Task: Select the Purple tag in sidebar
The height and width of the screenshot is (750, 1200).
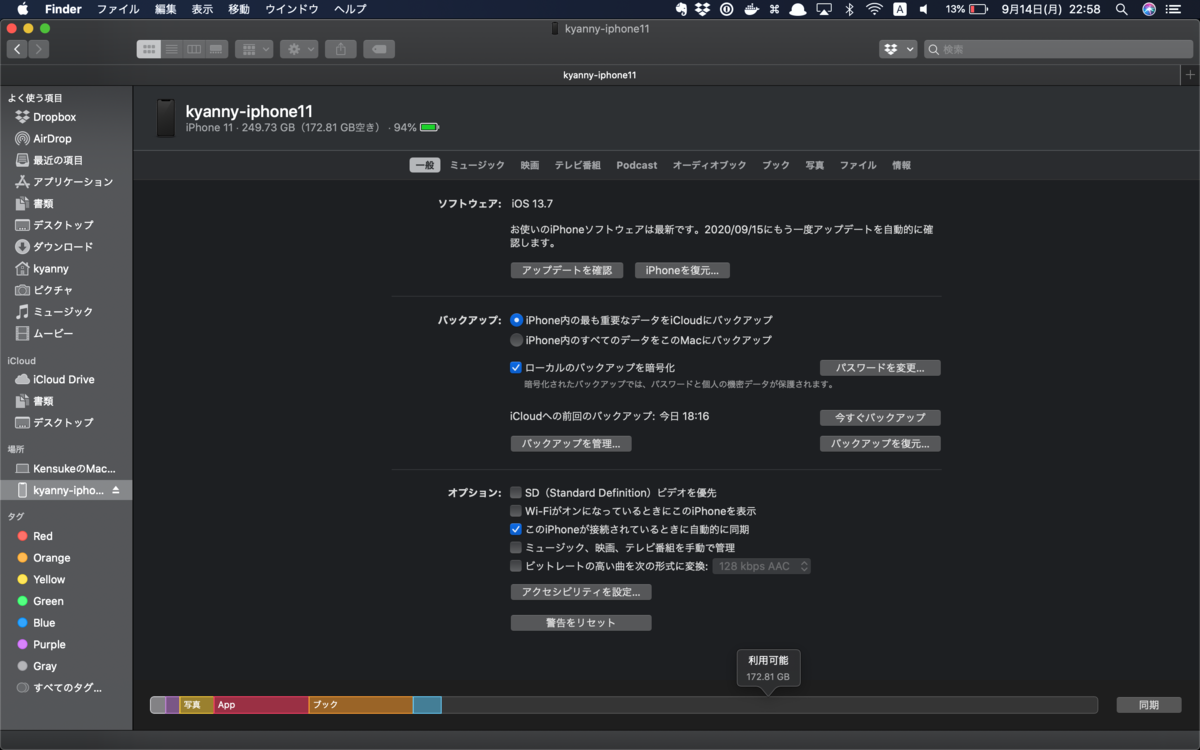Action: [x=42, y=645]
